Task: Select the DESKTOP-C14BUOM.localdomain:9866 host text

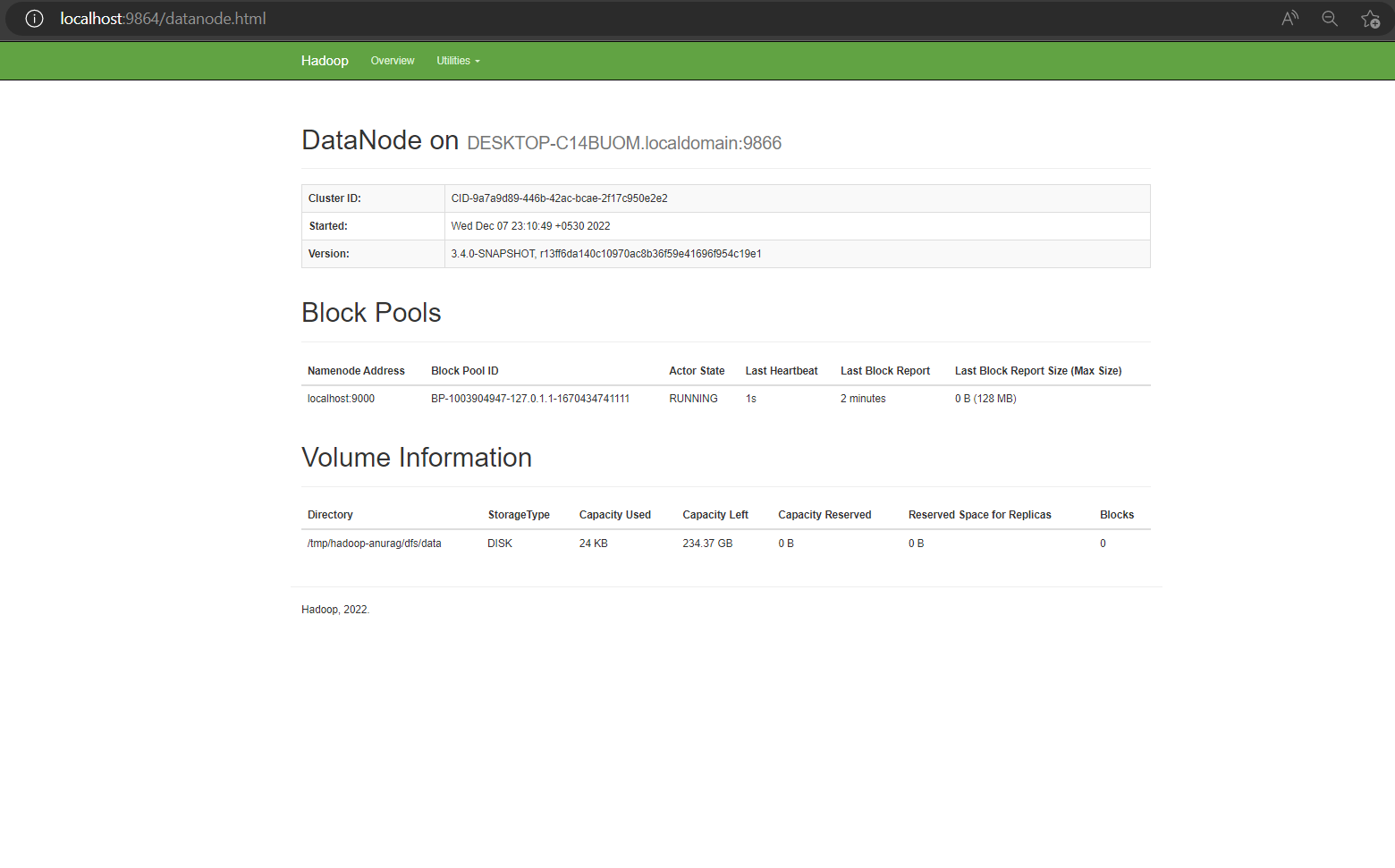Action: tap(624, 143)
